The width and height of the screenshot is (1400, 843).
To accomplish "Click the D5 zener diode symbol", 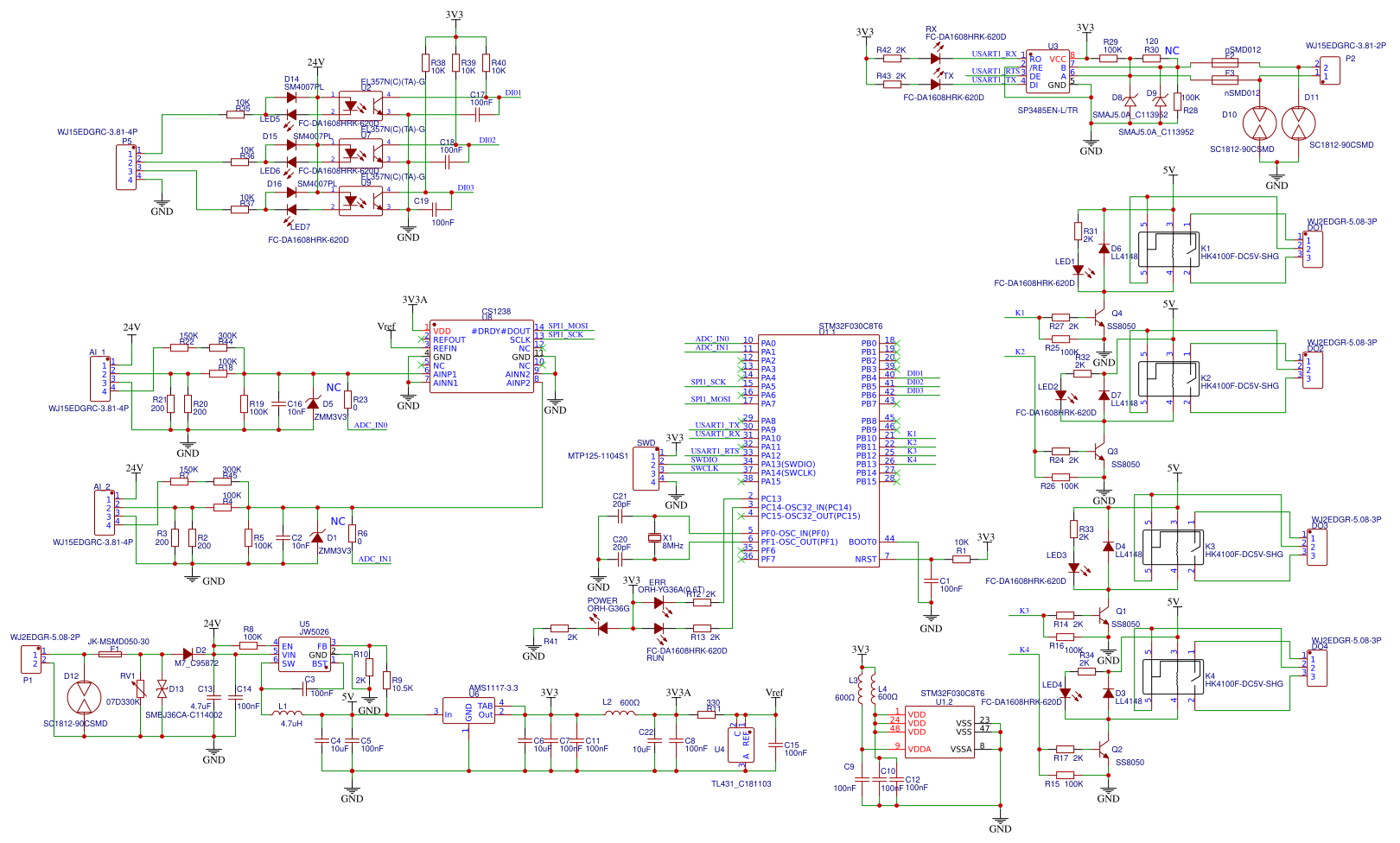I will click(313, 403).
